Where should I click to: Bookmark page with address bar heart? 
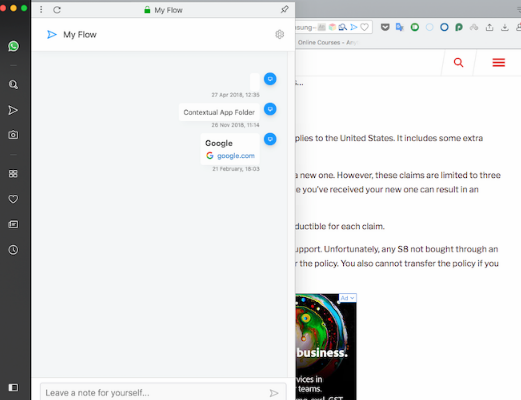click(x=365, y=27)
